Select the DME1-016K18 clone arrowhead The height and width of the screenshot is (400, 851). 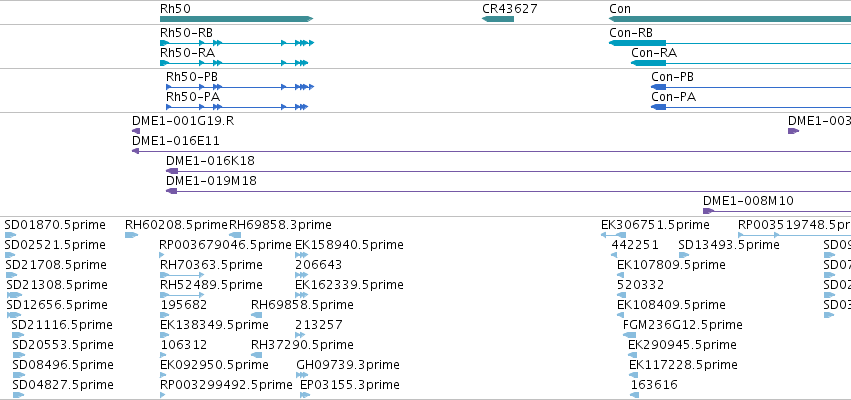tap(172, 171)
